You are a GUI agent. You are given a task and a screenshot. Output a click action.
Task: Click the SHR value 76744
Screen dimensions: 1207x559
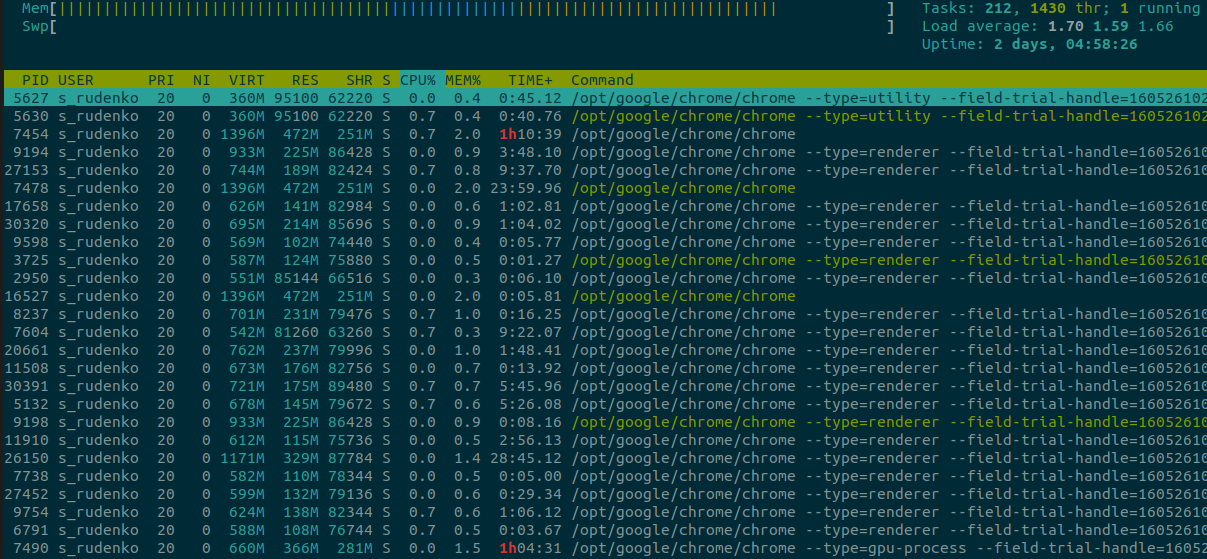click(x=350, y=530)
